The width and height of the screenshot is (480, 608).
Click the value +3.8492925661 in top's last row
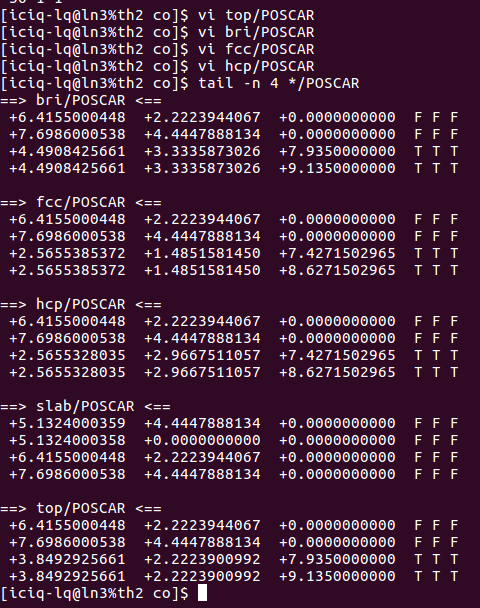pyautogui.click(x=67, y=576)
